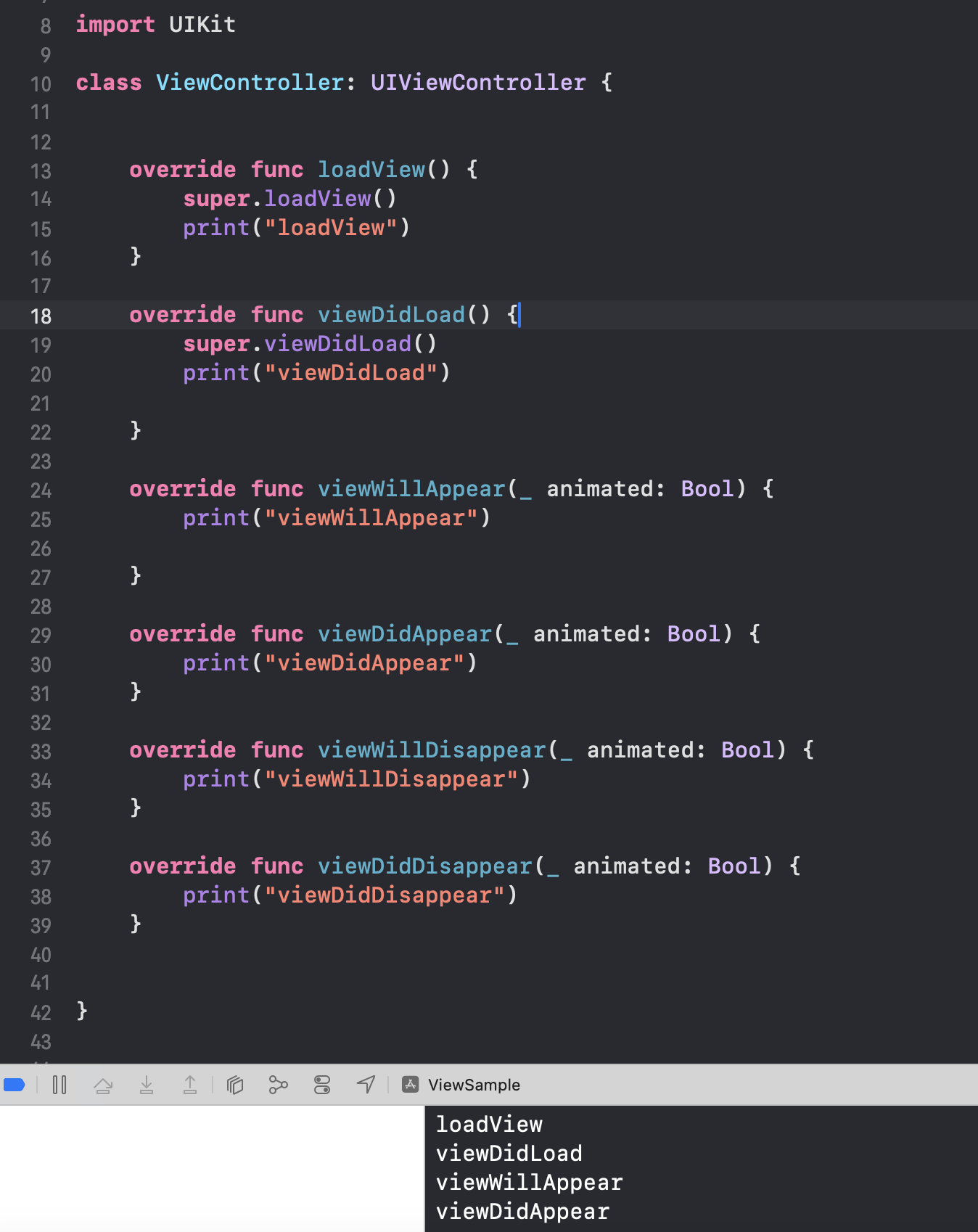Click super.viewDidLoad() call on line 19
Viewport: 978px width, 1232px height.
pyautogui.click(x=310, y=344)
